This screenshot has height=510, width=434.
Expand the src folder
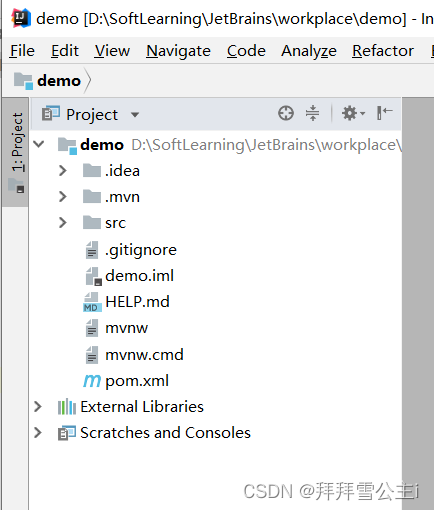tap(63, 223)
